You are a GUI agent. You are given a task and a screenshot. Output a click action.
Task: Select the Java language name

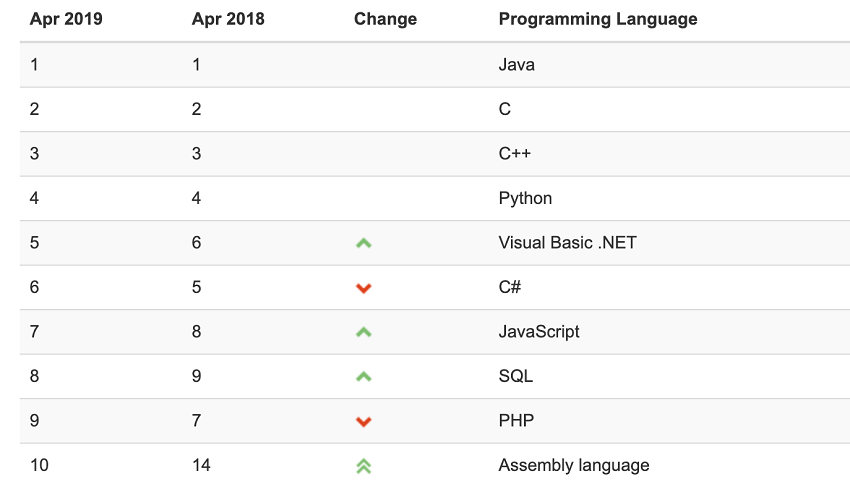(516, 65)
